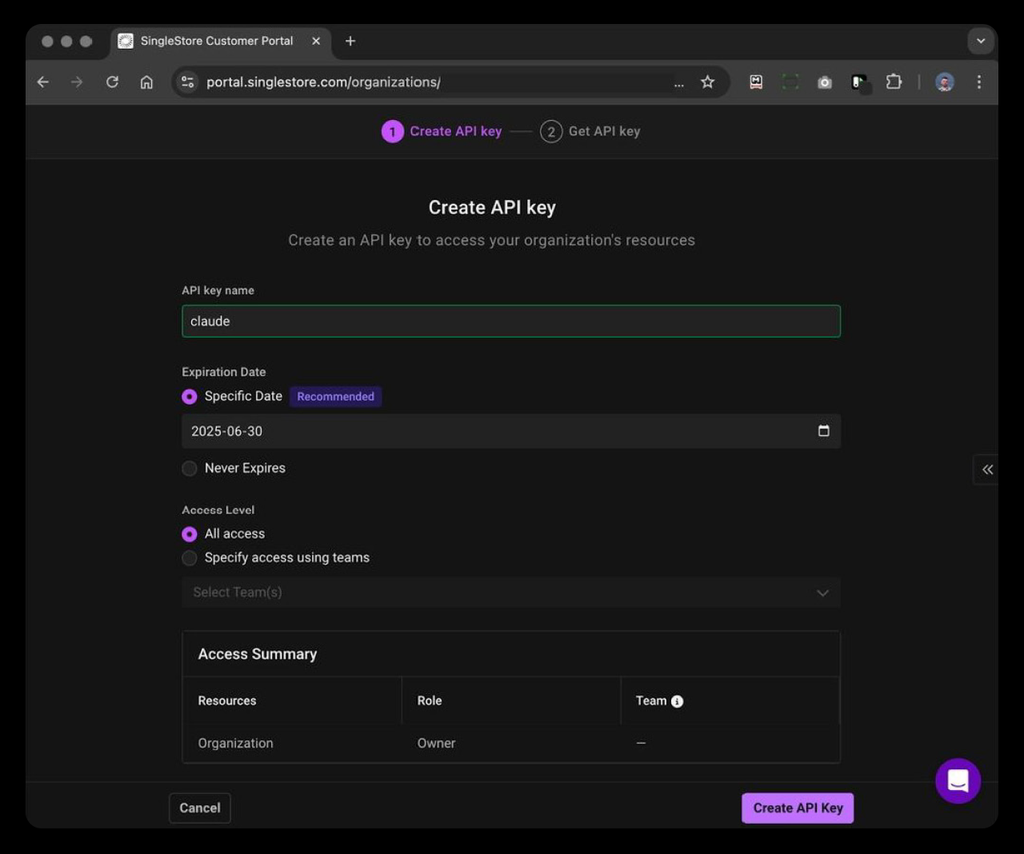Bookmark this page with the star
This screenshot has width=1024, height=854.
coord(708,82)
